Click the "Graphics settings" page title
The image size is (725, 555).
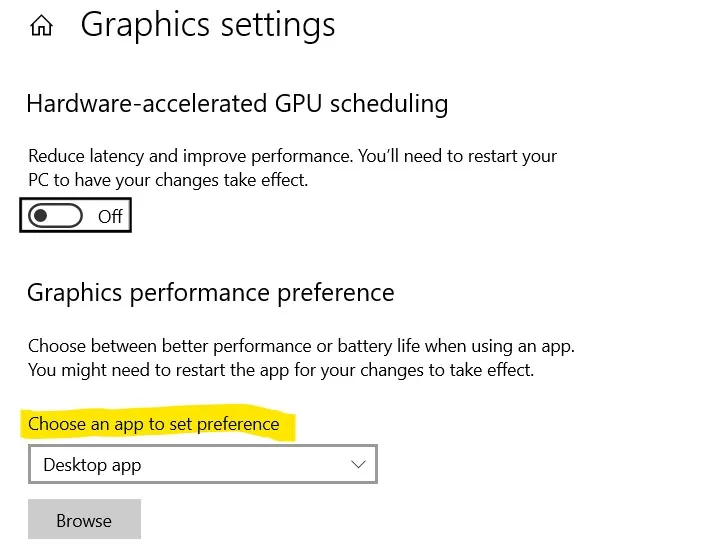[207, 25]
